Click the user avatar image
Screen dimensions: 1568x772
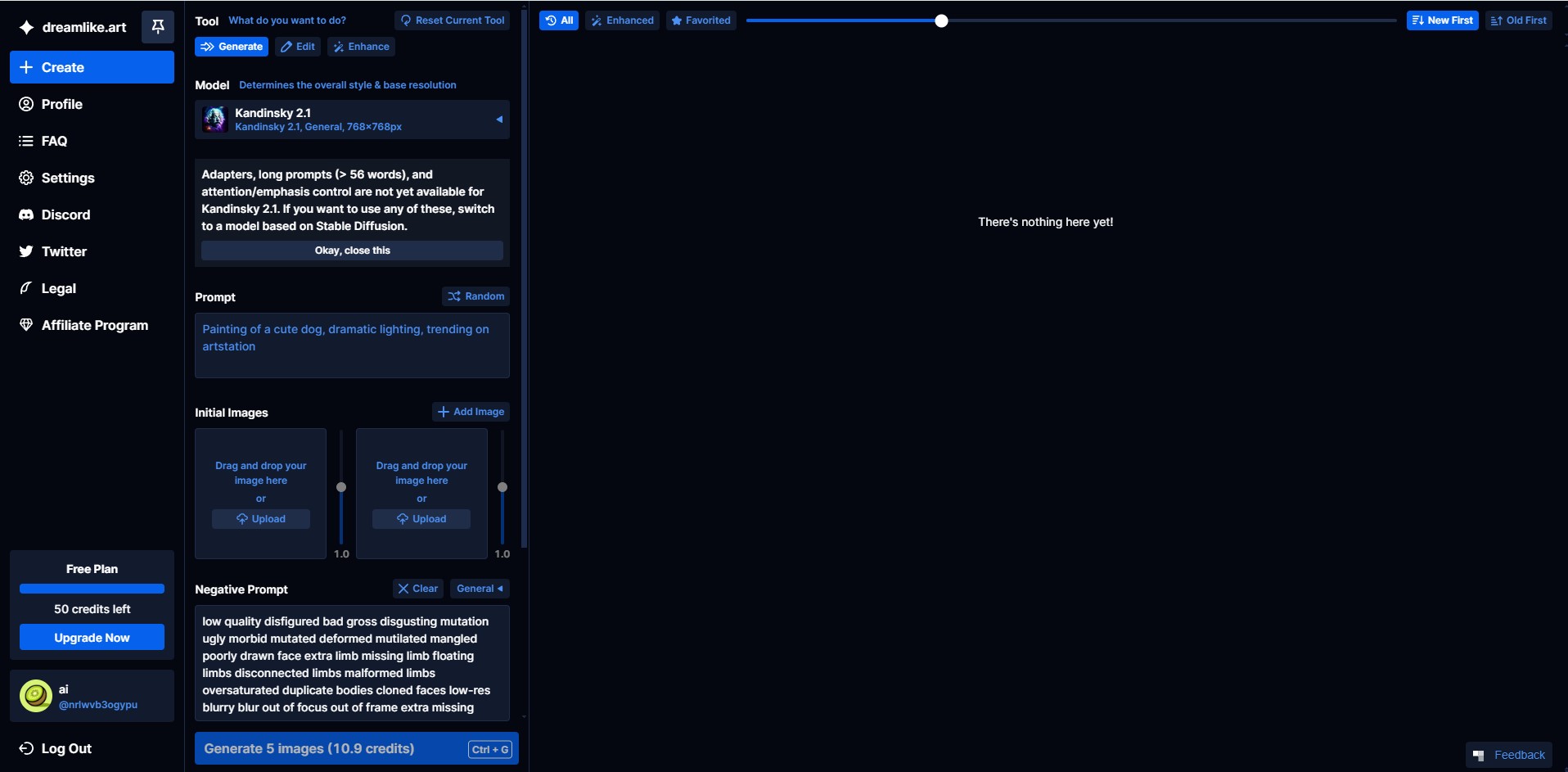(36, 696)
